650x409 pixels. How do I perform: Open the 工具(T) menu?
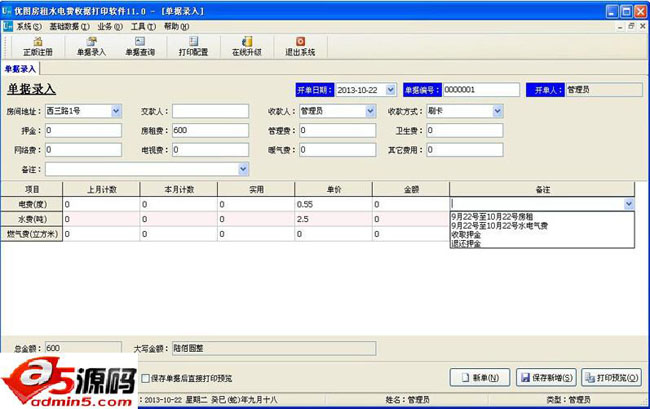point(143,27)
